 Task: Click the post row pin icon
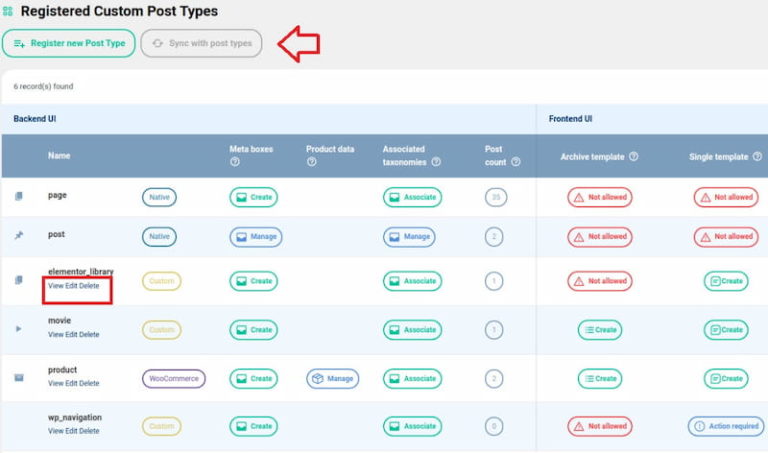pyautogui.click(x=19, y=236)
